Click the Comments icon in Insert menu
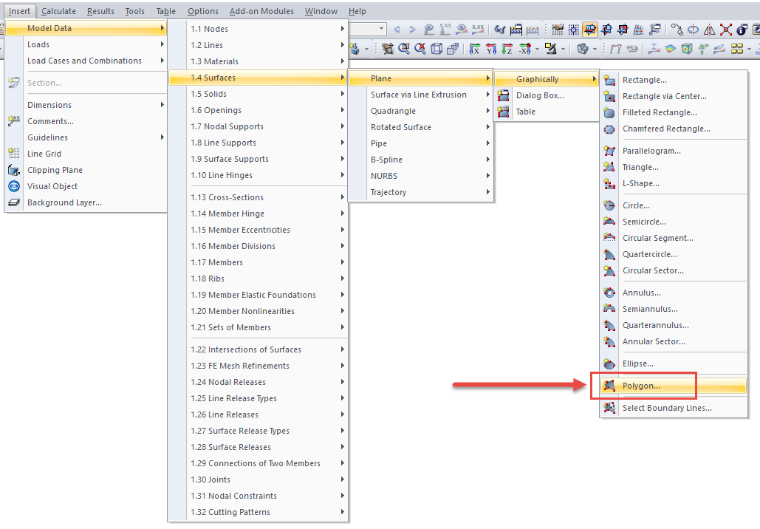 14,121
